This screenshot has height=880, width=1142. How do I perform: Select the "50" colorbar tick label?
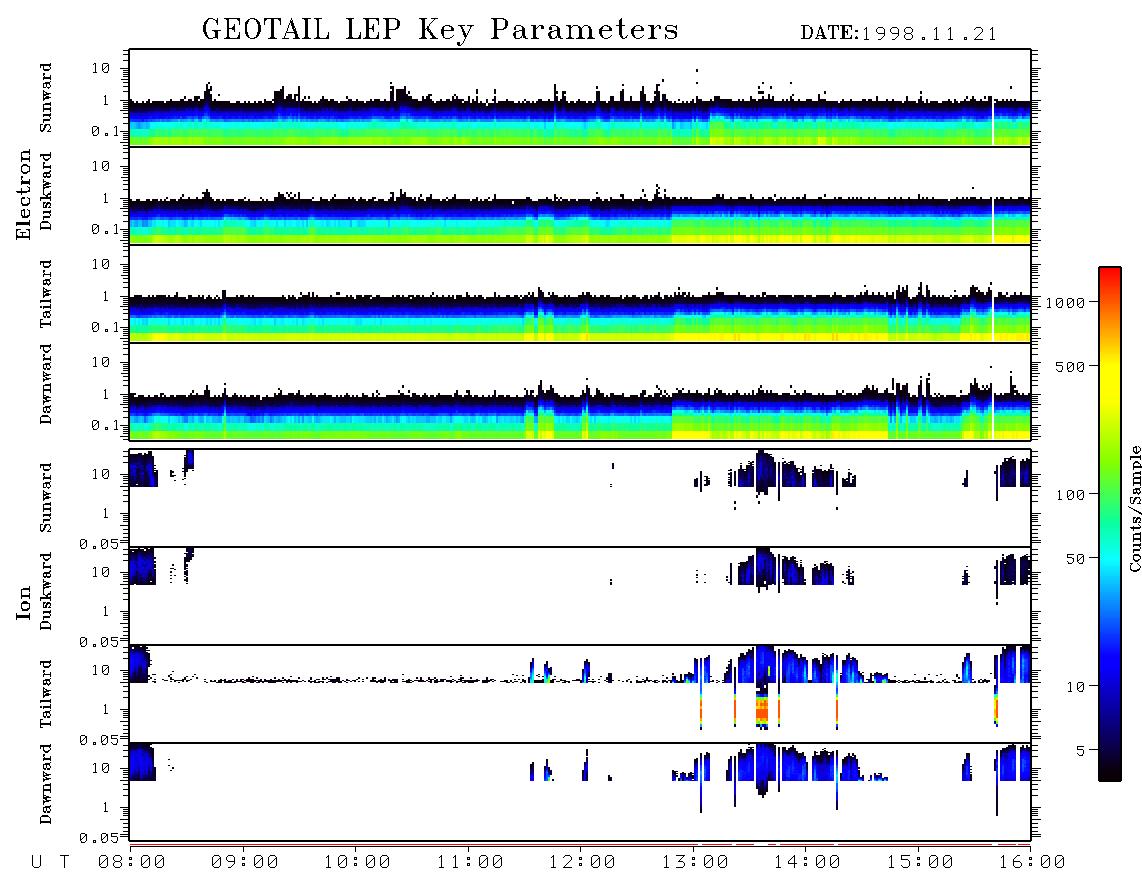(1075, 559)
